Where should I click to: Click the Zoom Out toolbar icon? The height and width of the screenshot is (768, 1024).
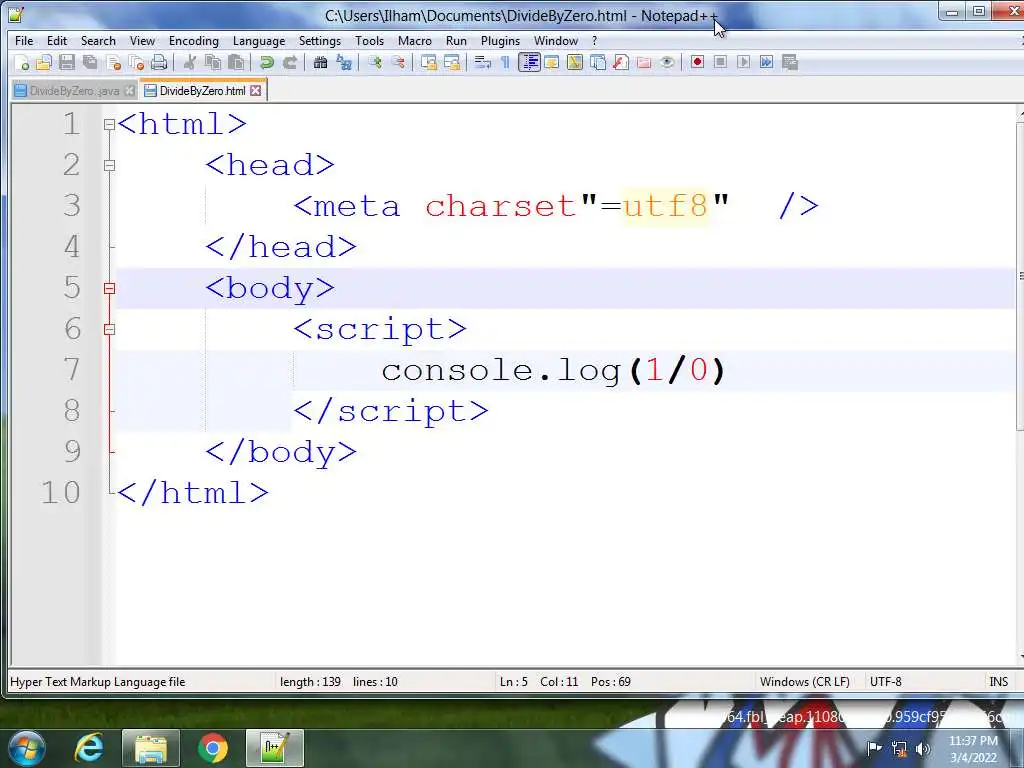tap(398, 63)
